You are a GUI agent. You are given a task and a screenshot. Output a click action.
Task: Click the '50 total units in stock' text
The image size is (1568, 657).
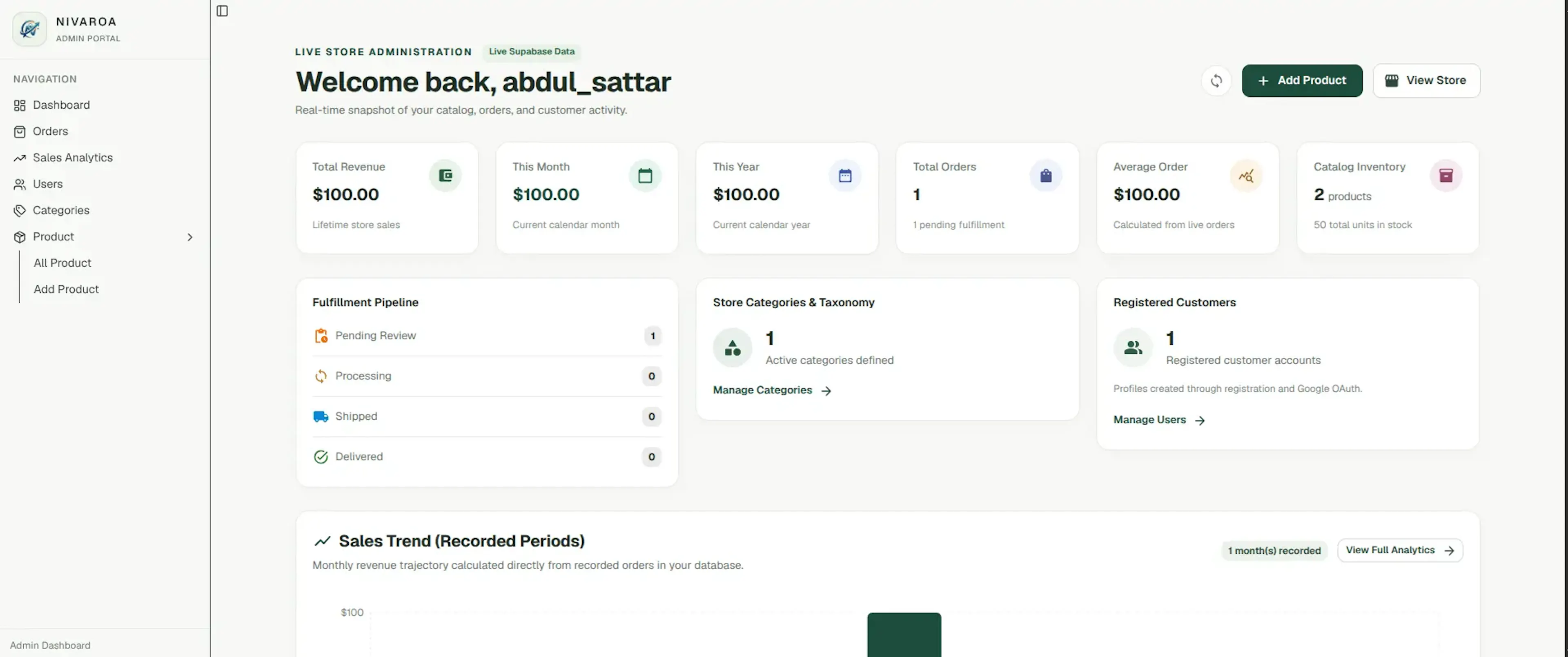pos(1362,225)
